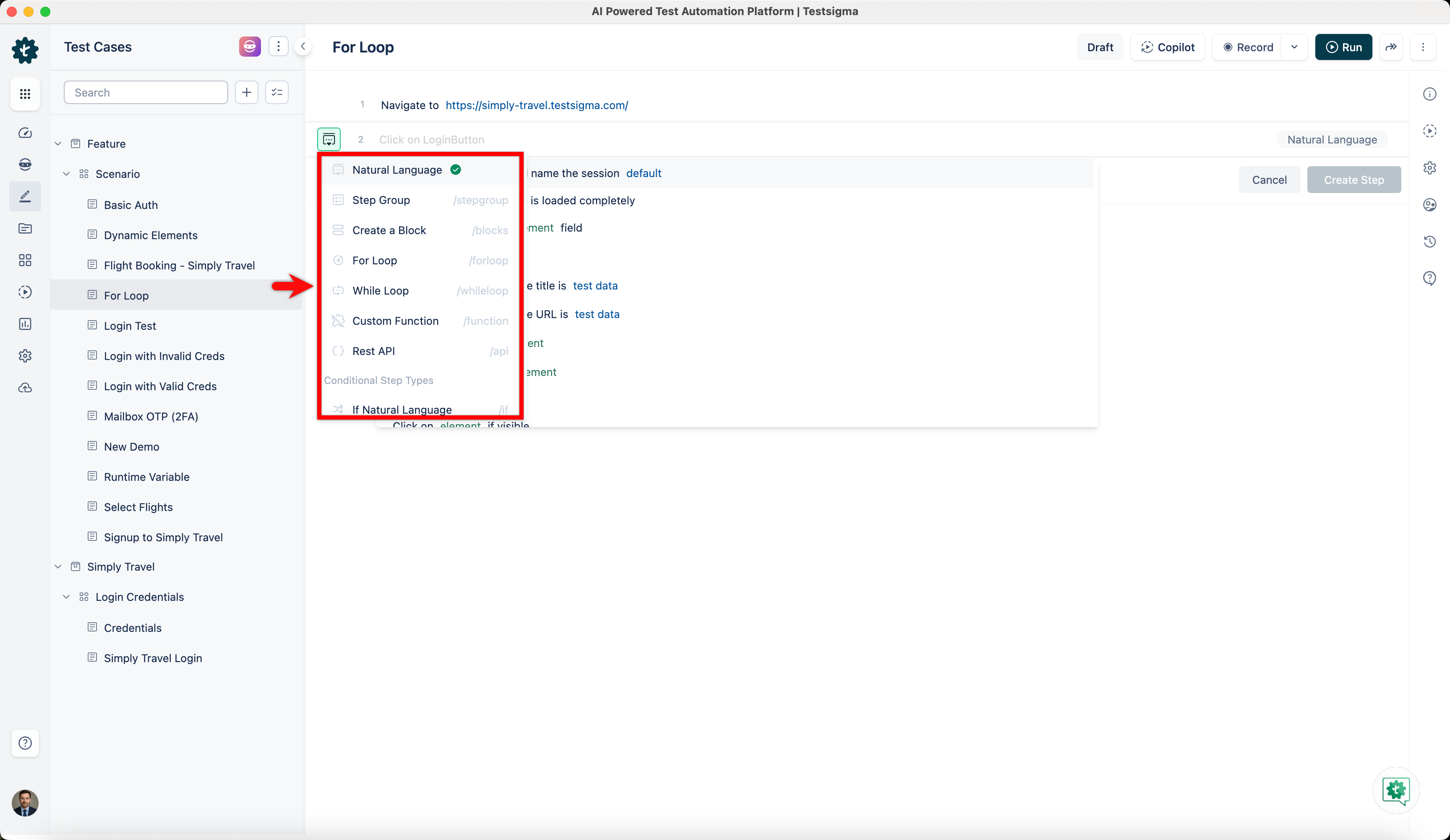Open the Record dropdown arrow

pyautogui.click(x=1294, y=47)
